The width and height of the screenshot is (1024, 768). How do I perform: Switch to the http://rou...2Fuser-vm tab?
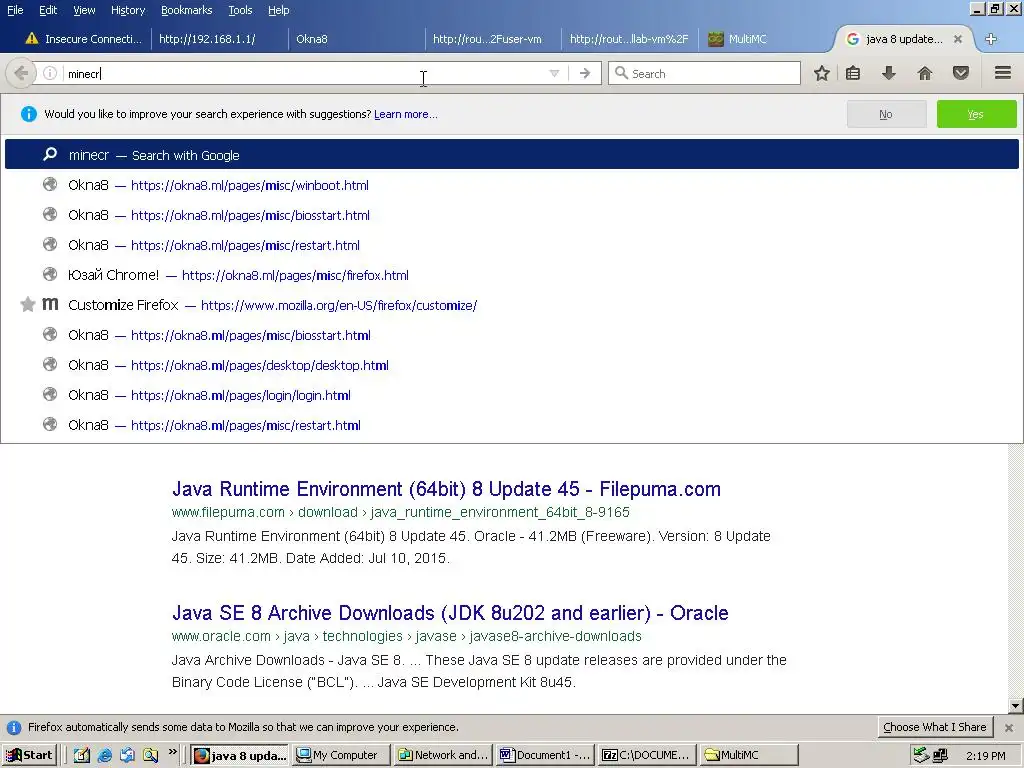(x=493, y=39)
